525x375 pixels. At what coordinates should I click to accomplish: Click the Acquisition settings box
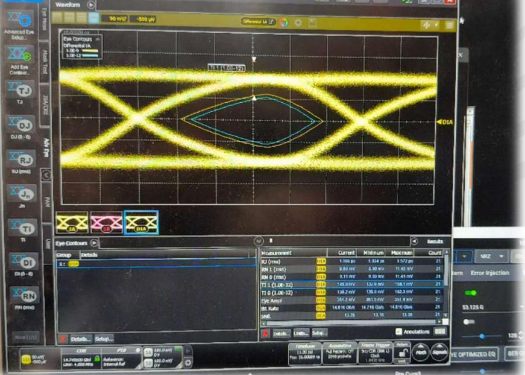(340, 353)
